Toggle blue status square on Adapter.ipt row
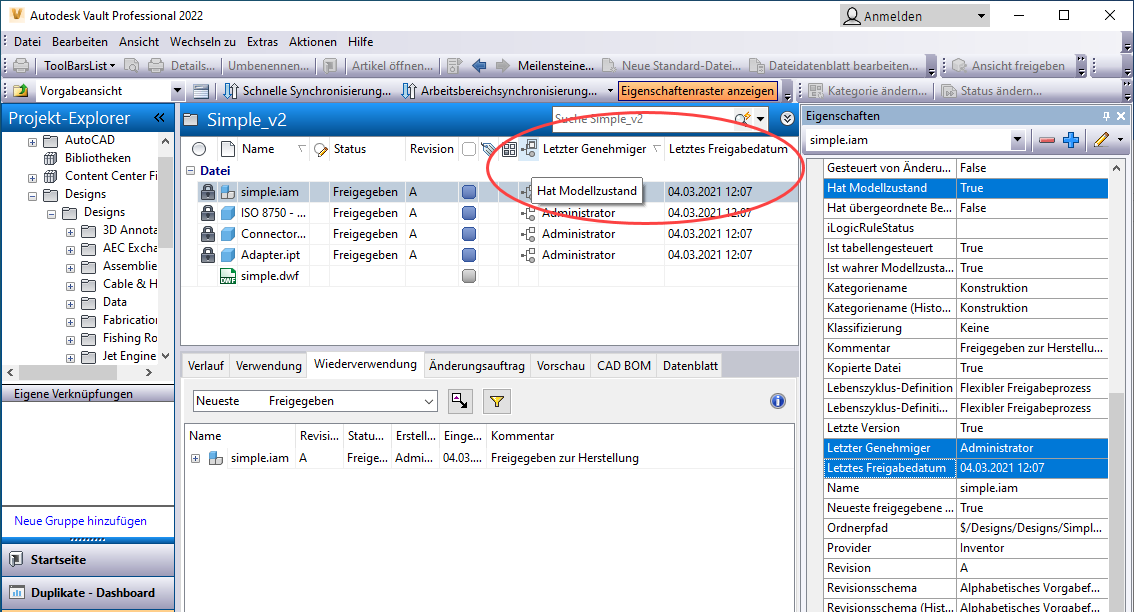The height and width of the screenshot is (612, 1134). (469, 255)
